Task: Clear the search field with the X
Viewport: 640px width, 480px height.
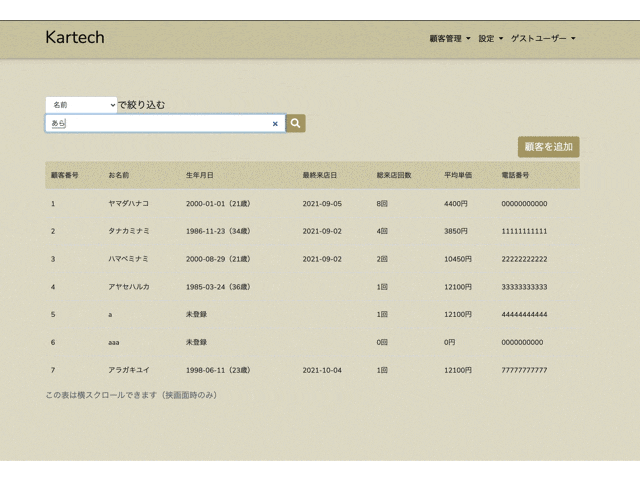Action: (275, 124)
